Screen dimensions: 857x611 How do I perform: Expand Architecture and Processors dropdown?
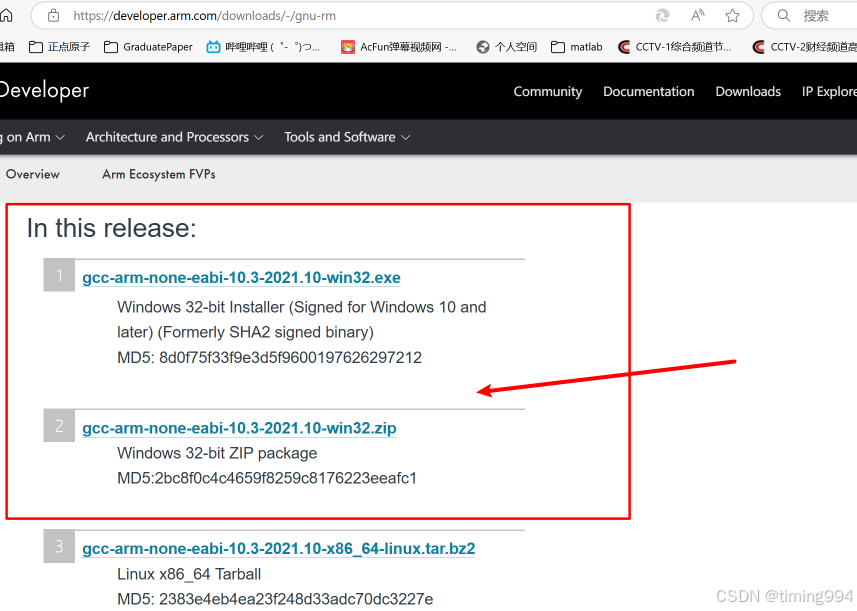174,137
